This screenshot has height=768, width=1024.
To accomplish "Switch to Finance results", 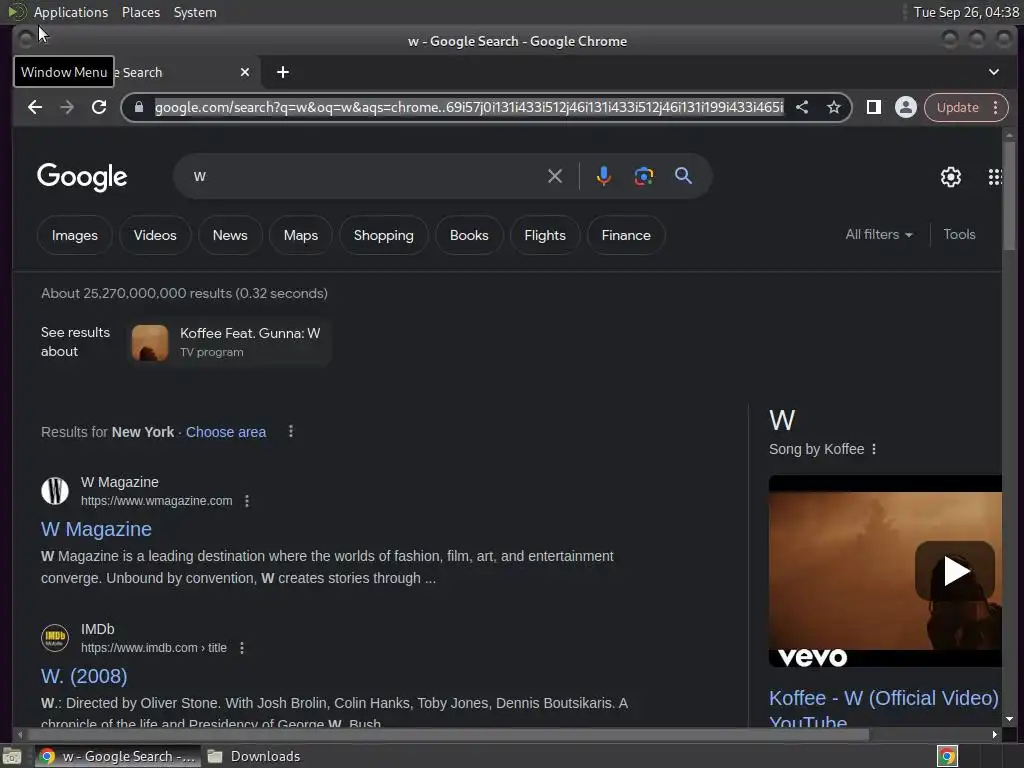I will coord(626,235).
